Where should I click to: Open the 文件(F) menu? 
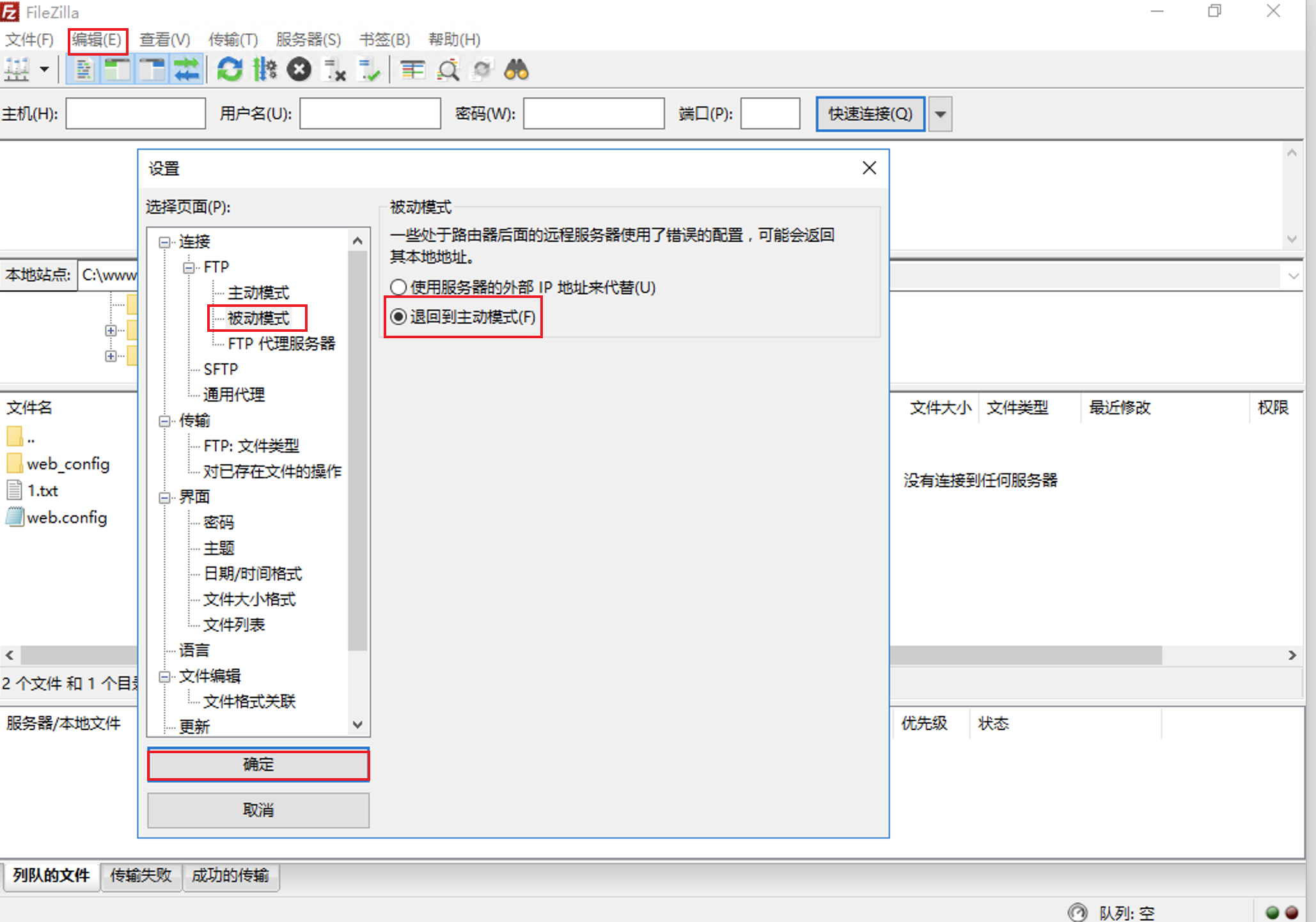tap(29, 40)
